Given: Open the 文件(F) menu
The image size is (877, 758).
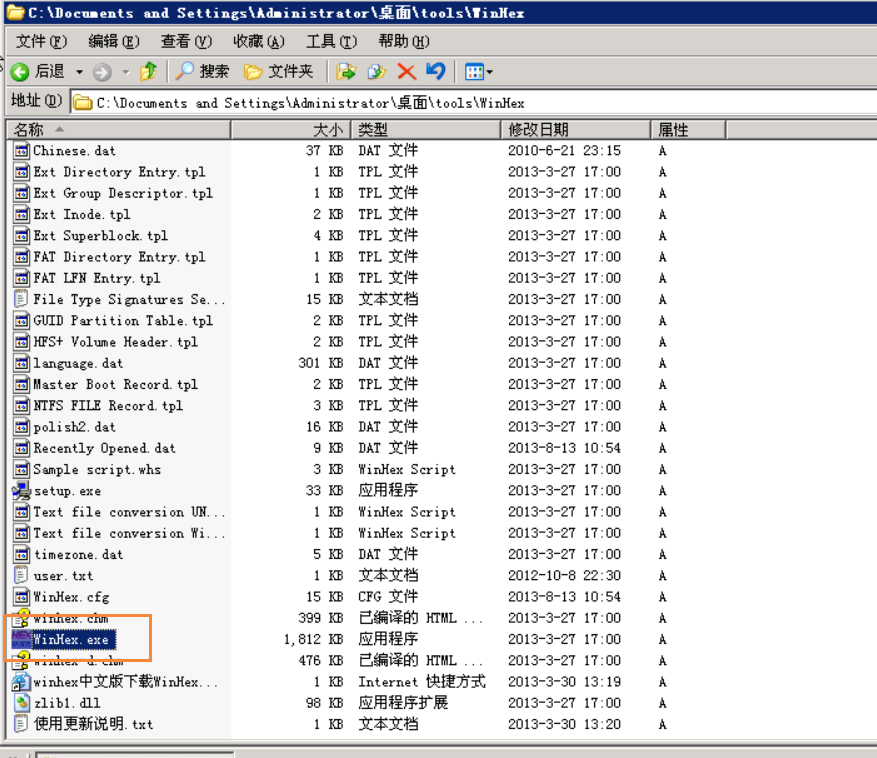Looking at the screenshot, I should (41, 41).
